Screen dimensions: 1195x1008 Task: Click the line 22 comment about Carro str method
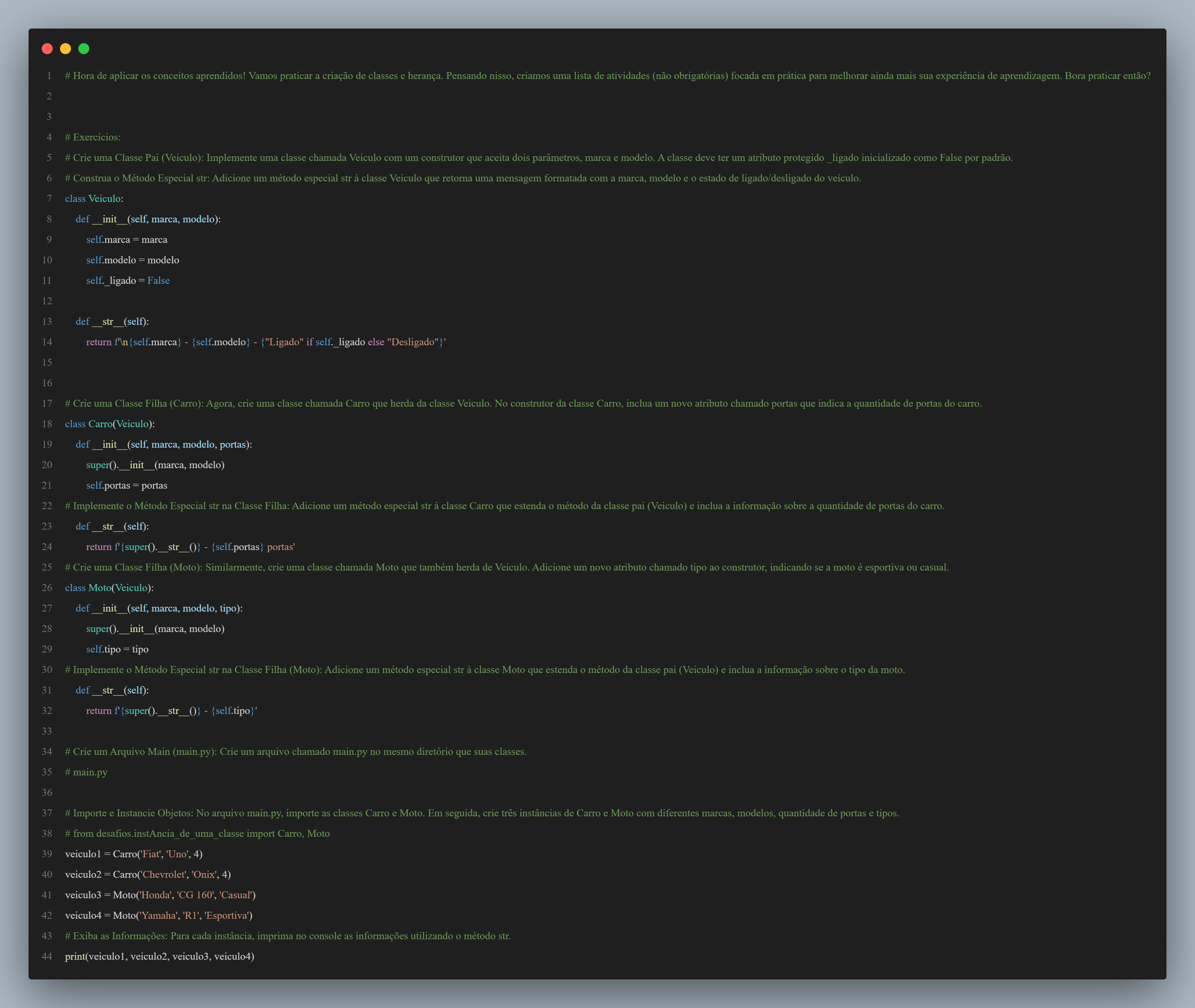point(505,506)
